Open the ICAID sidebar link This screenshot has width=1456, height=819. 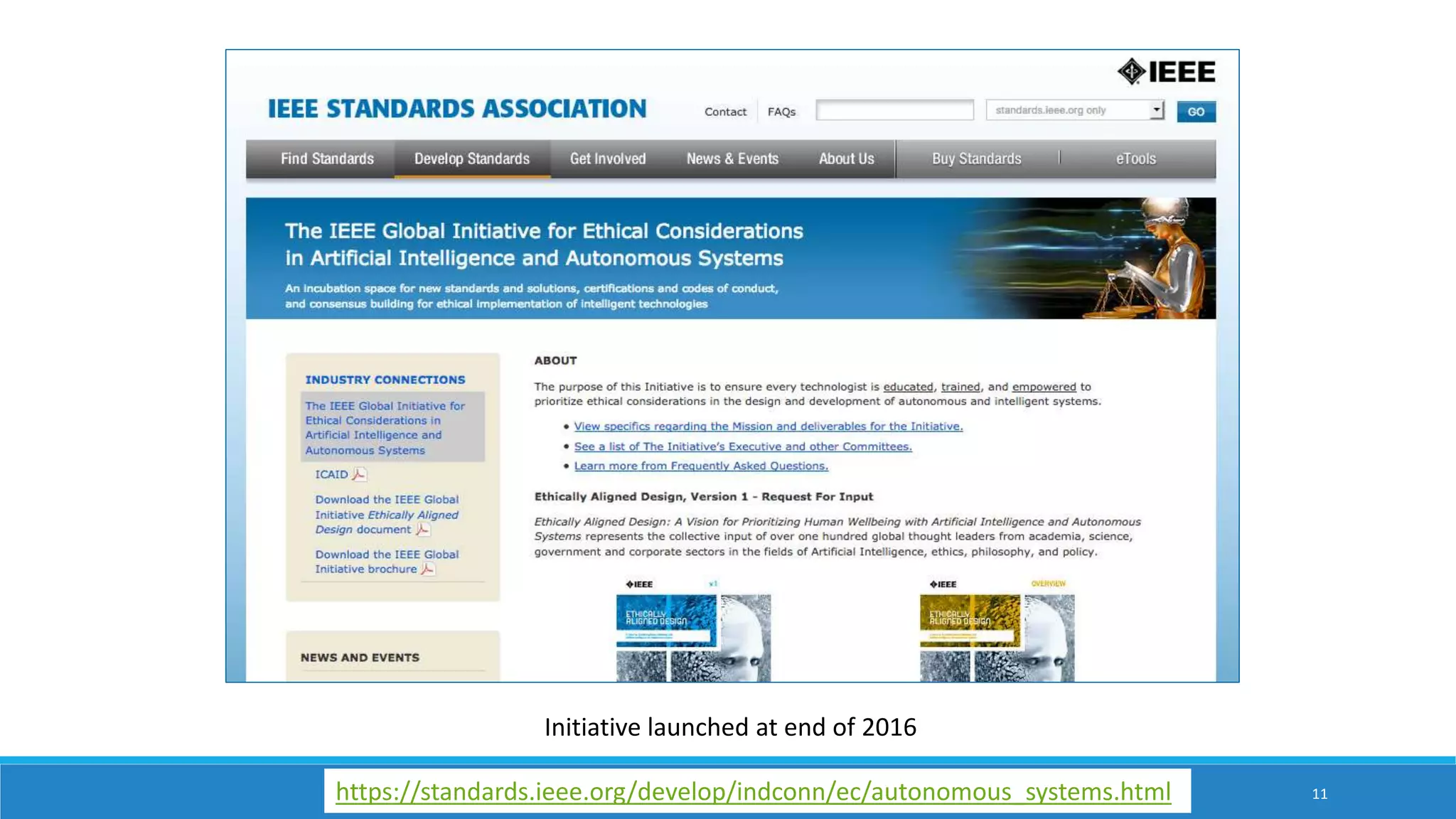coord(331,474)
